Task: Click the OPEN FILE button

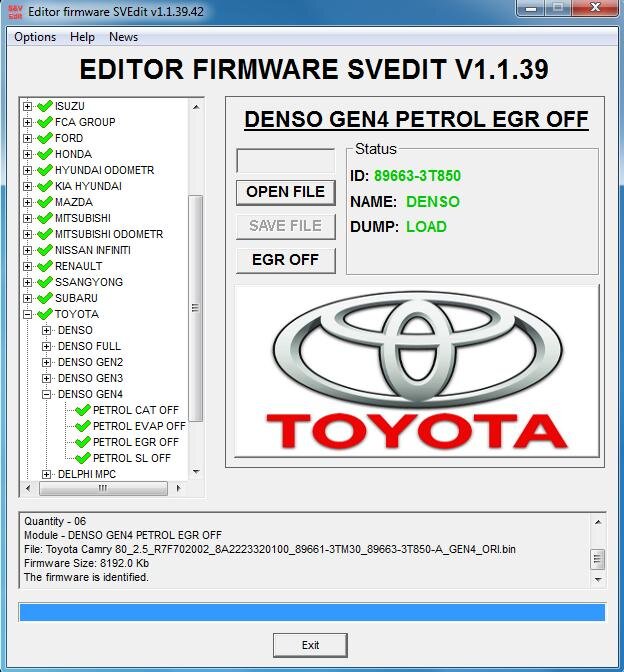Action: 285,192
